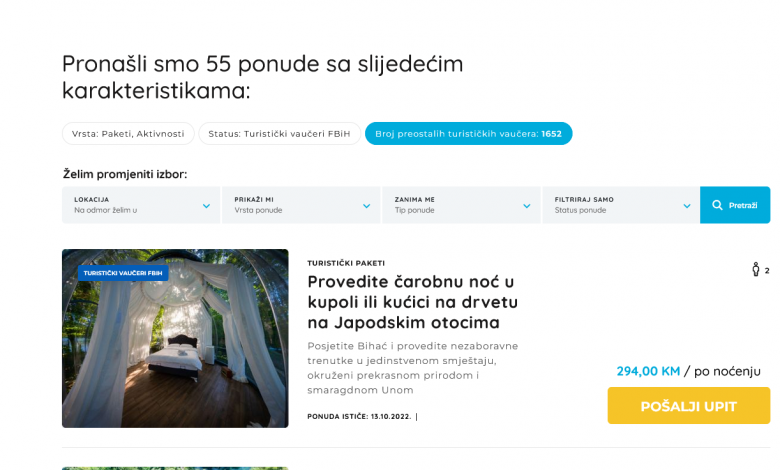Click the TURISTIČKI PAKETI category label
Image resolution: width=780 pixels, height=470 pixels.
pos(346,263)
